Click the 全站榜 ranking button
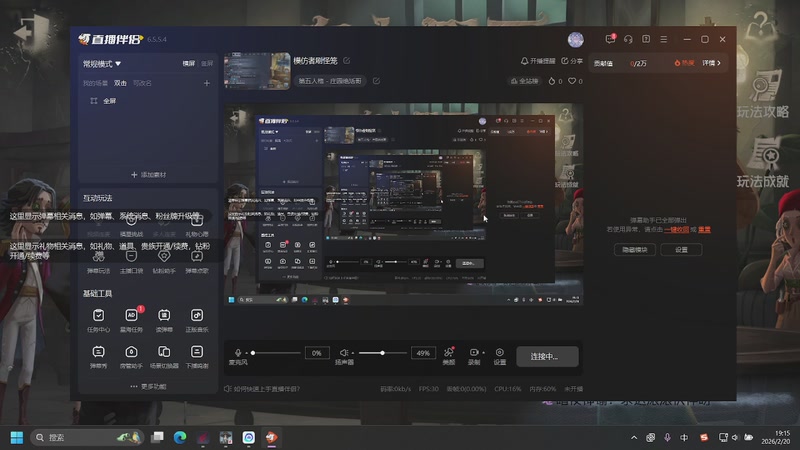 pos(524,81)
